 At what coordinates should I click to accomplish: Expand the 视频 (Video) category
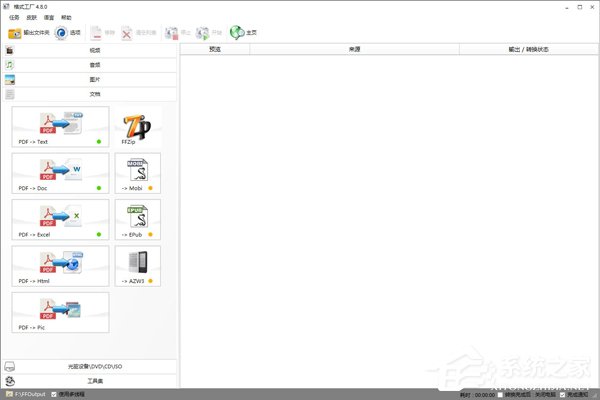coord(90,50)
